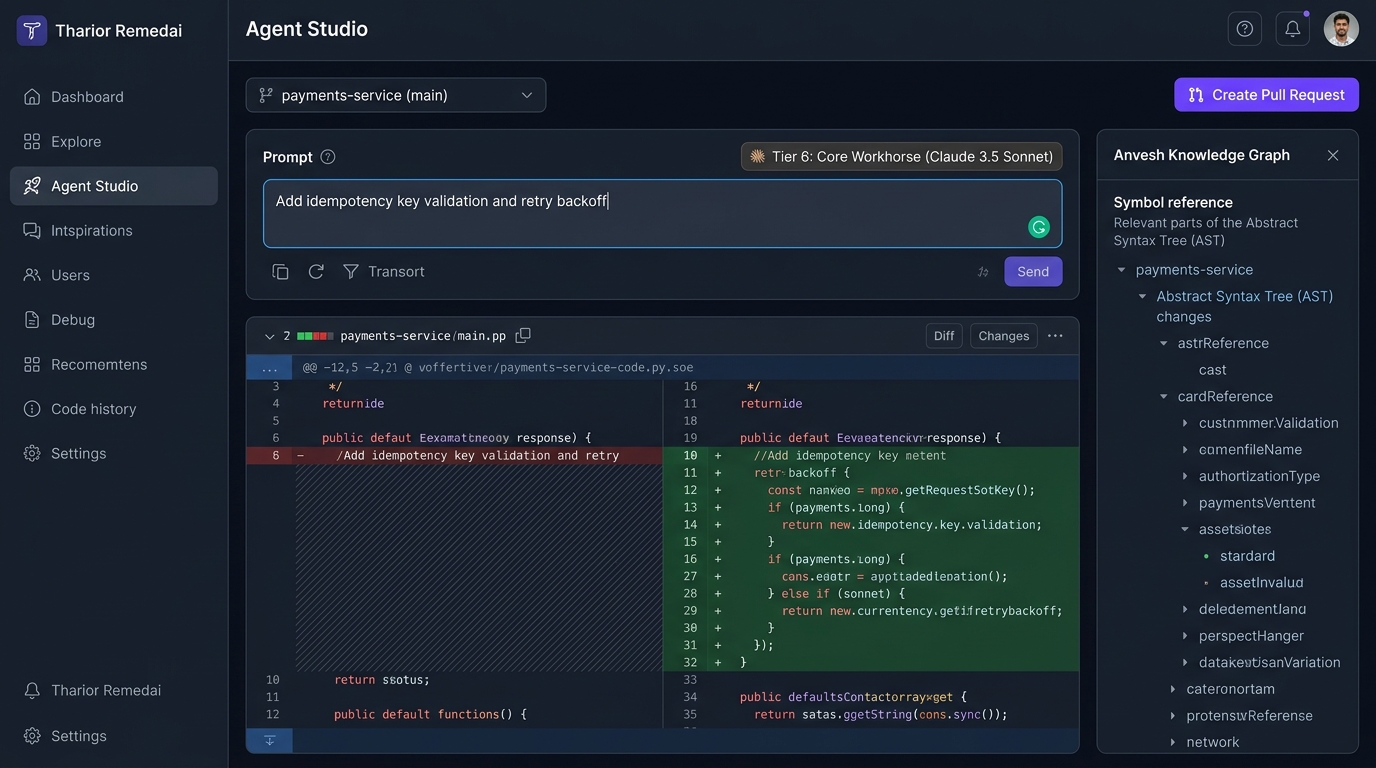Click inside the prompt text field

(x=662, y=214)
